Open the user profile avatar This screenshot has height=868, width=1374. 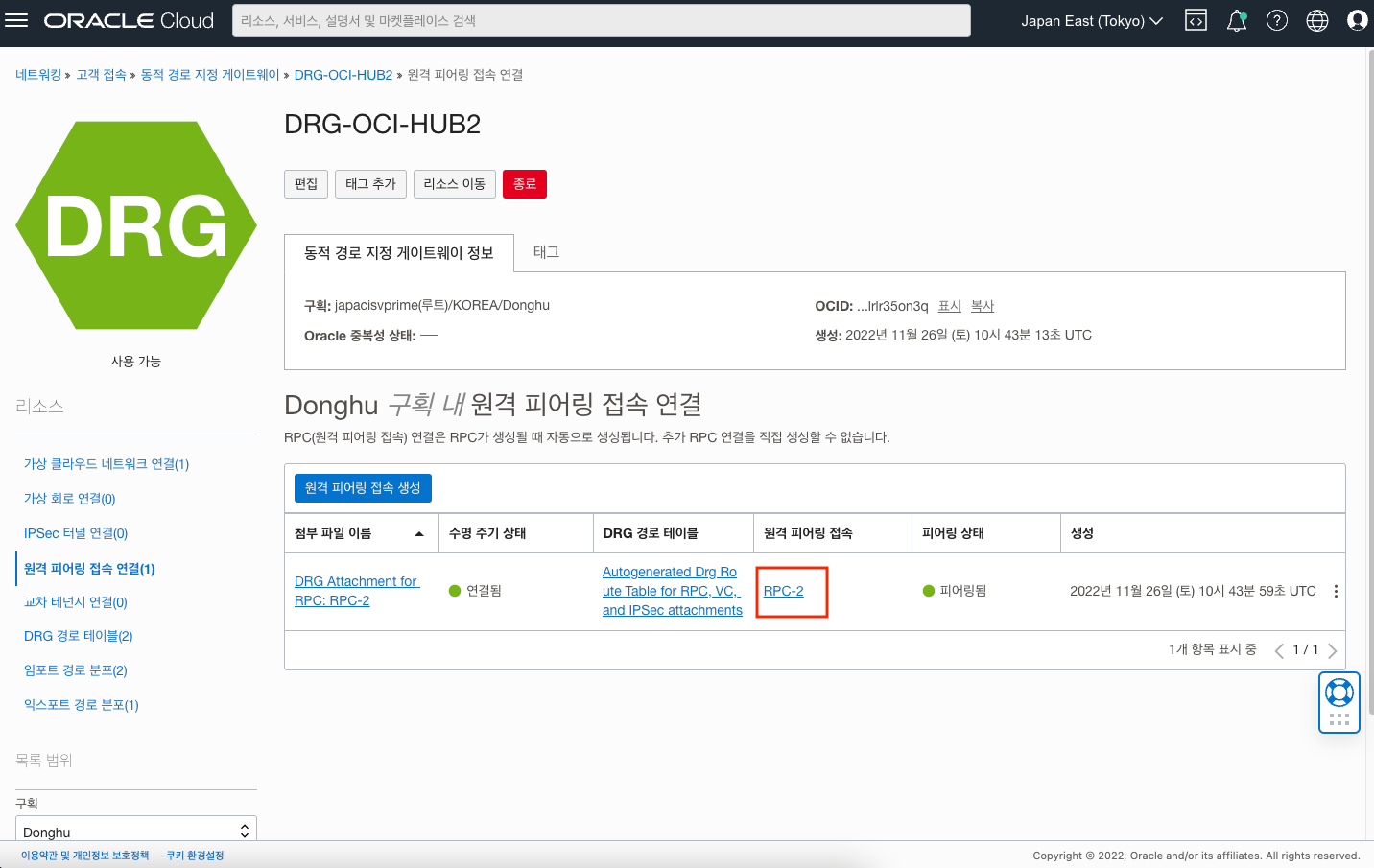1357,19
